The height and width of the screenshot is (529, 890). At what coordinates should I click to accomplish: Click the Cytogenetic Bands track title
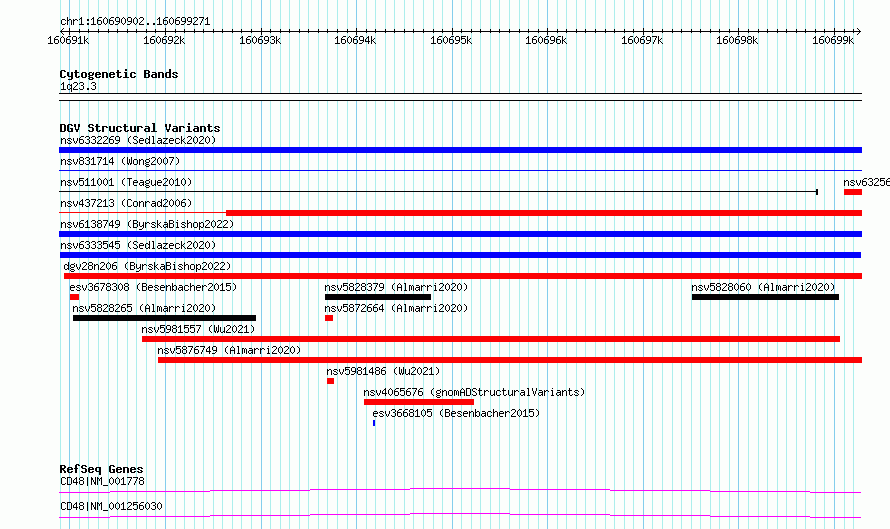click(119, 74)
